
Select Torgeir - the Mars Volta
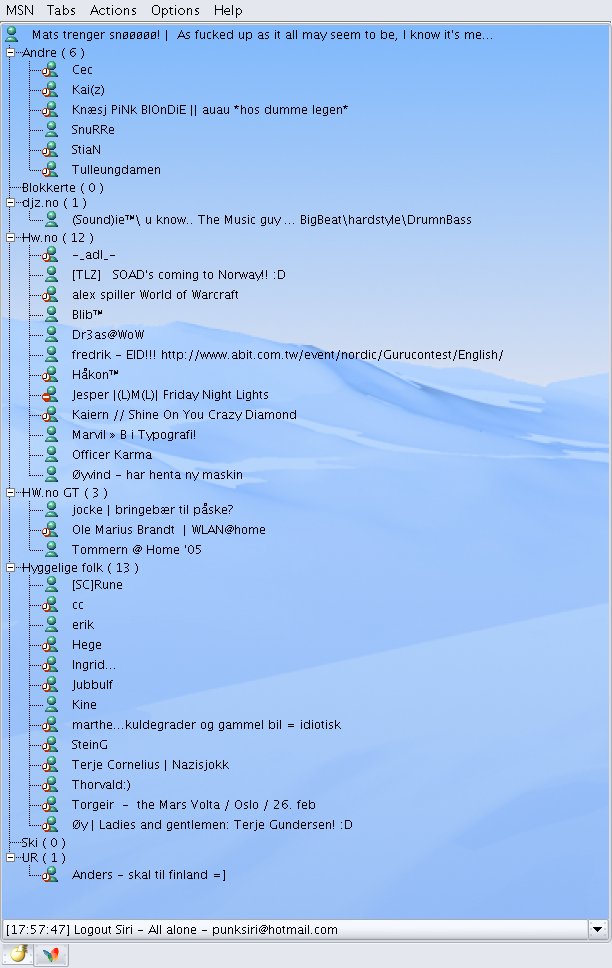pos(193,804)
